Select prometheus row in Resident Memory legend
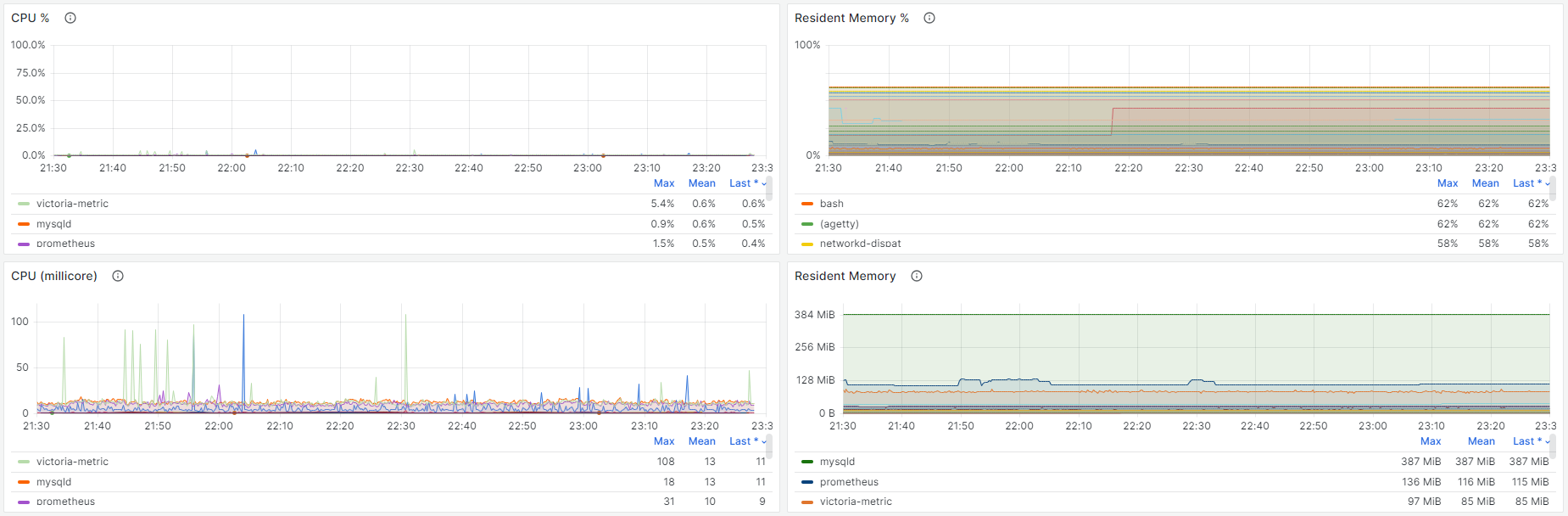The width and height of the screenshot is (1568, 516). pyautogui.click(x=849, y=482)
